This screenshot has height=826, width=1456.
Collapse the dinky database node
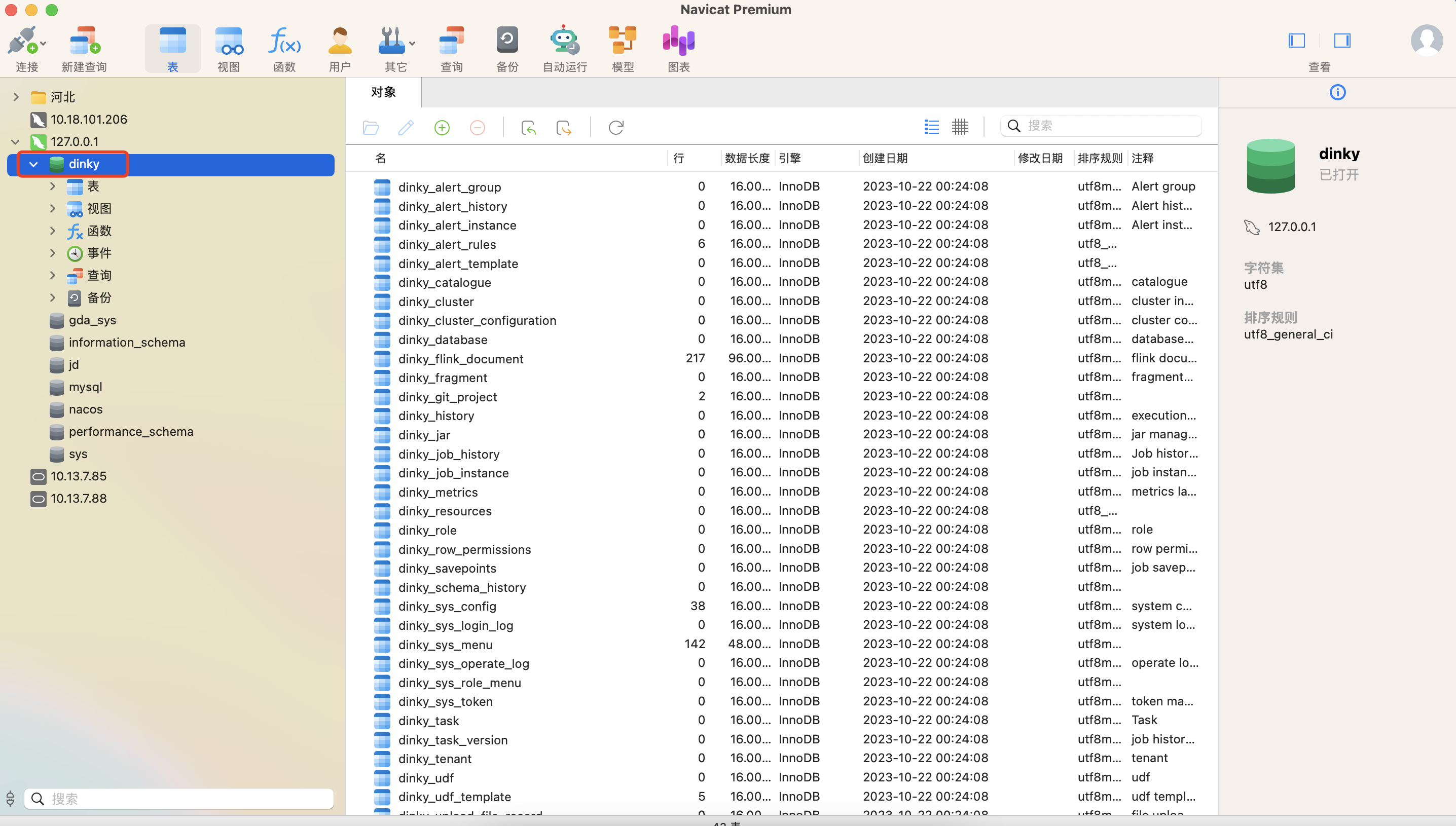click(33, 165)
